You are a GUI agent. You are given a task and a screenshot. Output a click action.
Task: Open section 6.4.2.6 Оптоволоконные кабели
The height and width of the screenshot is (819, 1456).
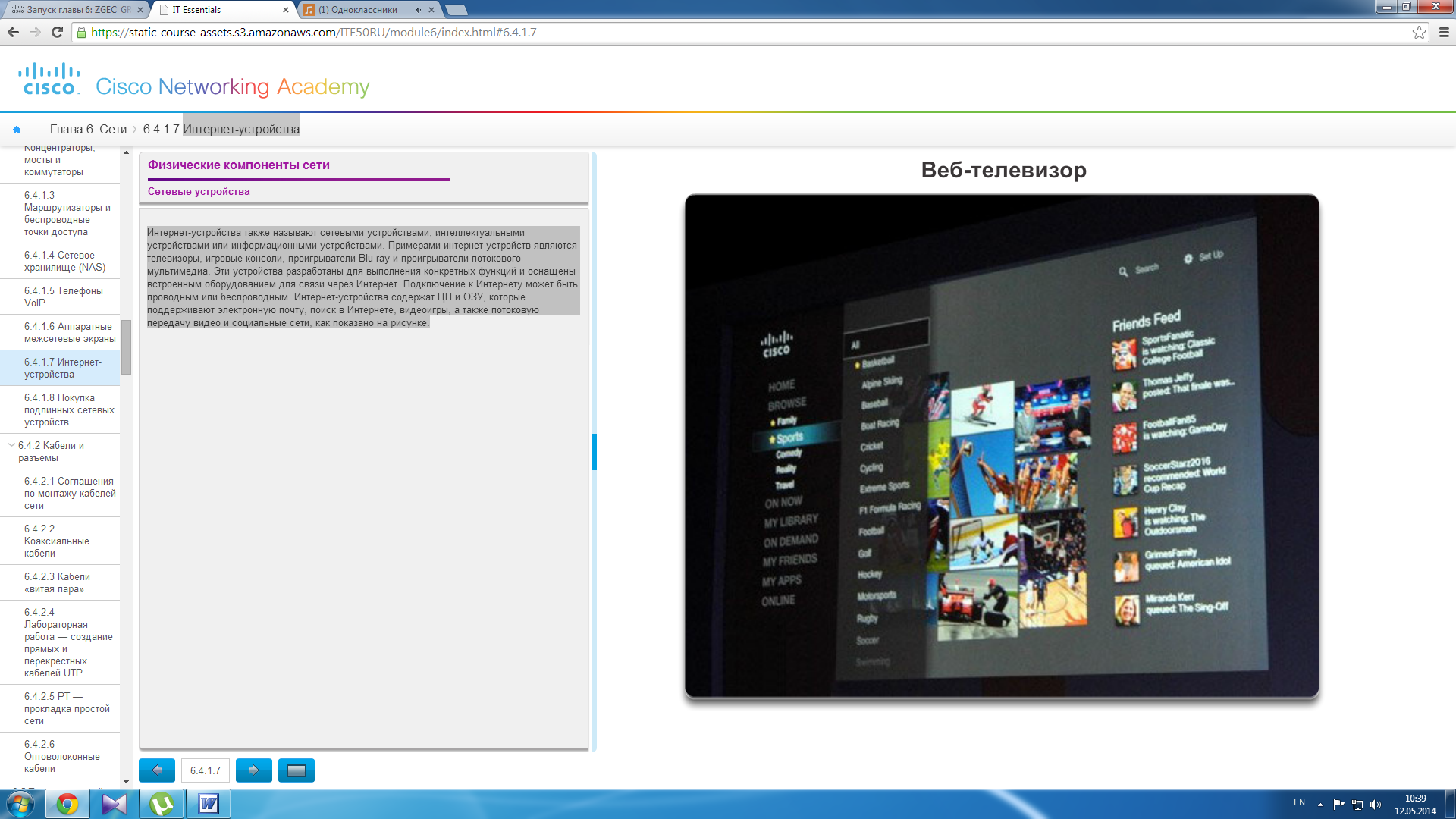[60, 756]
